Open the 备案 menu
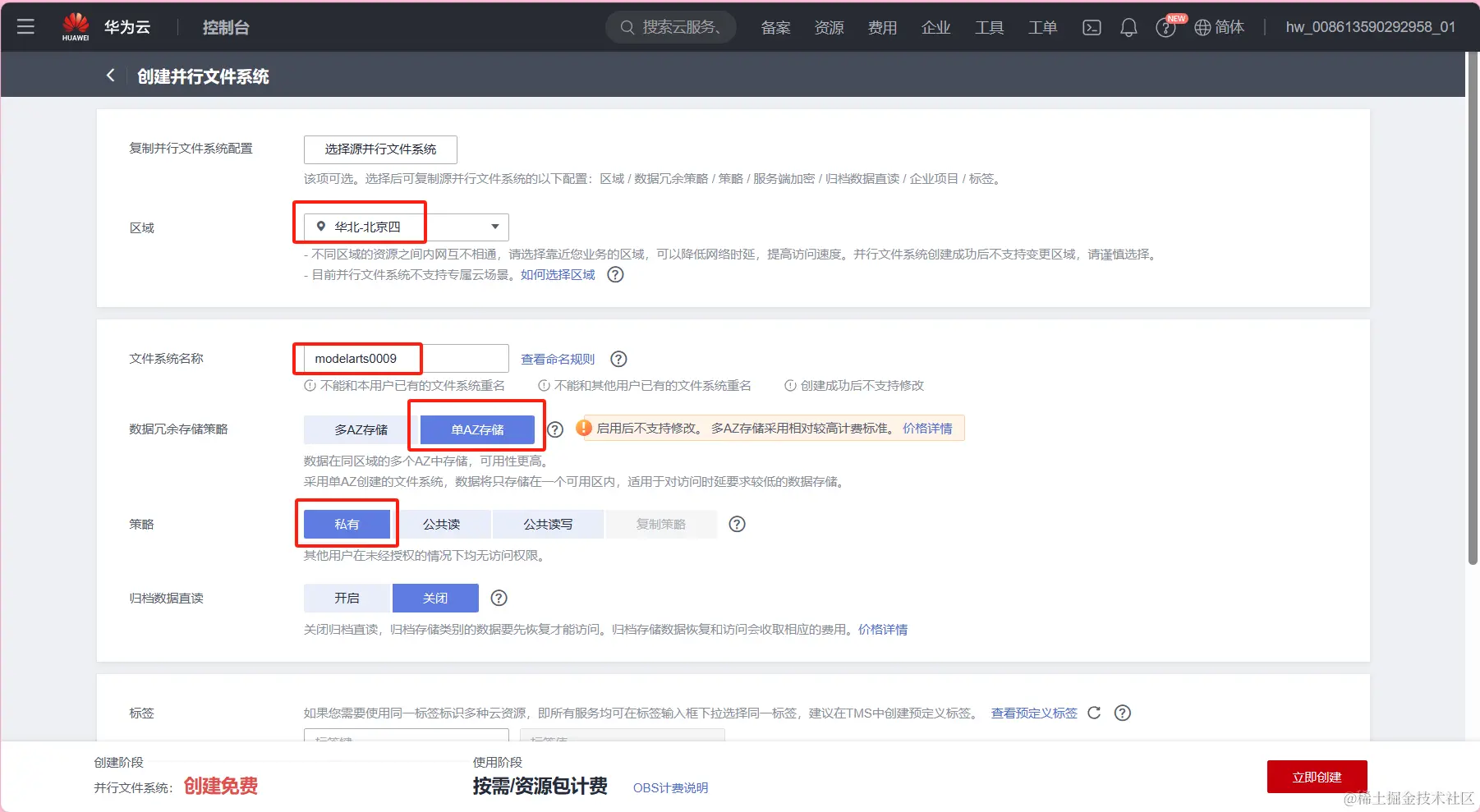 coord(775,27)
